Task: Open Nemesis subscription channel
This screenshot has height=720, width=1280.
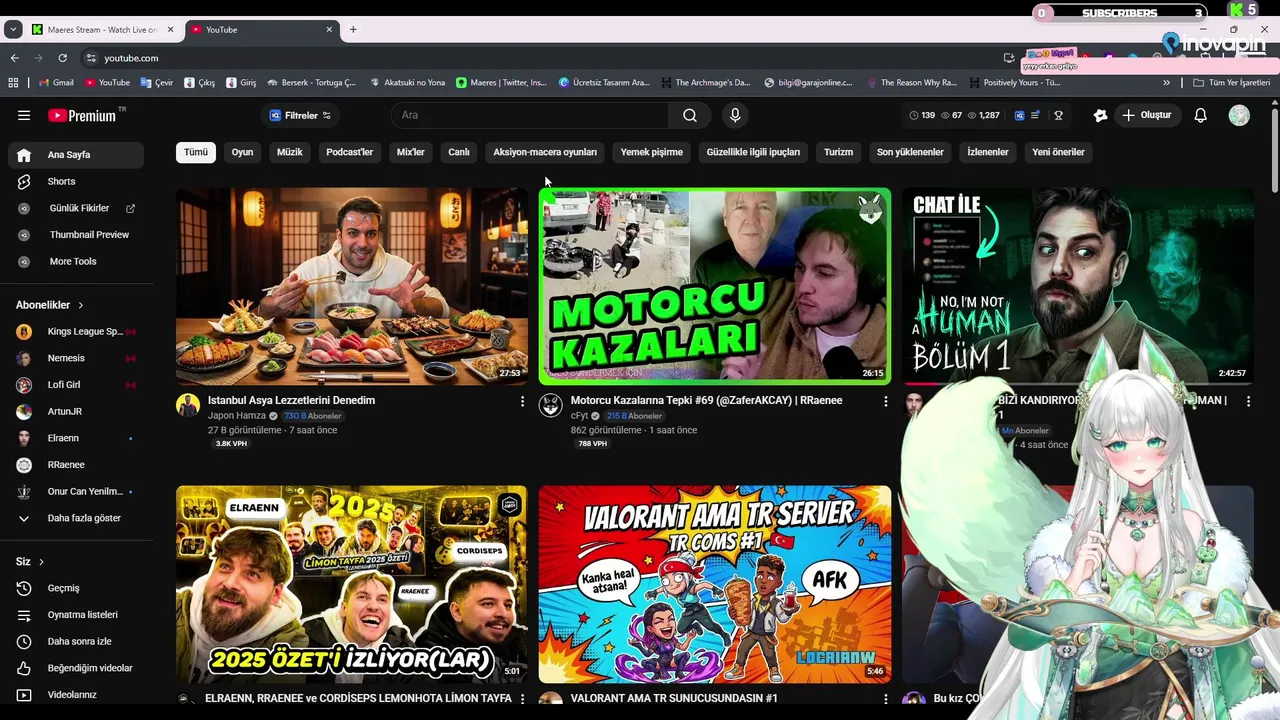Action: coord(76,358)
